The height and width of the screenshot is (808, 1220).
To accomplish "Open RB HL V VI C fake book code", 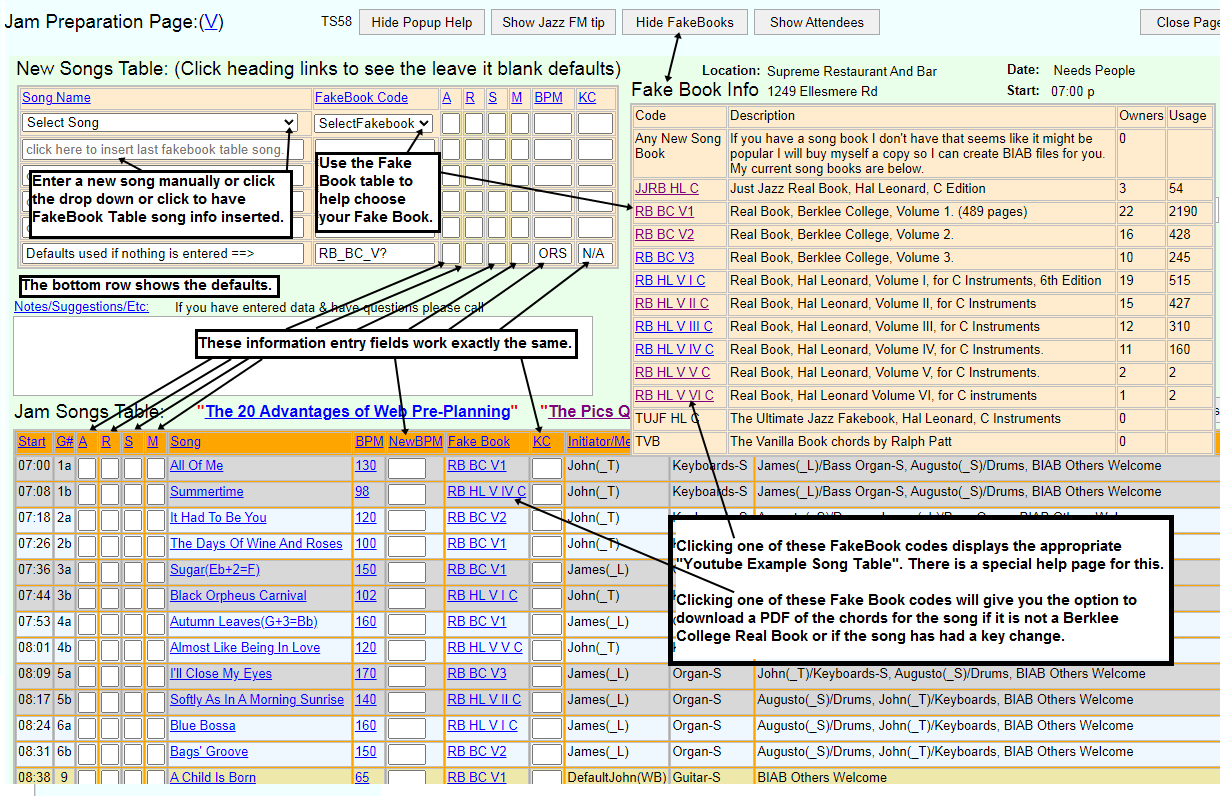I will click(674, 396).
